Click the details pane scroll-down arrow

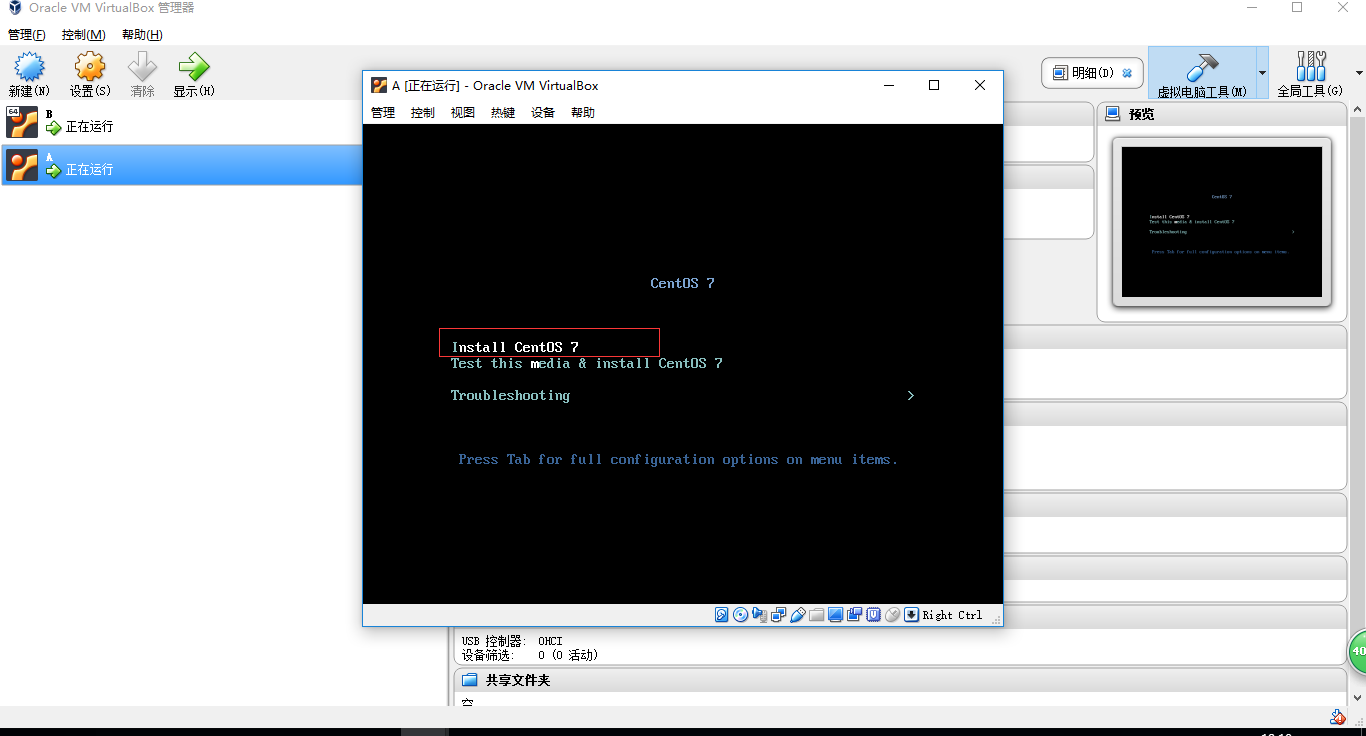click(x=1358, y=697)
